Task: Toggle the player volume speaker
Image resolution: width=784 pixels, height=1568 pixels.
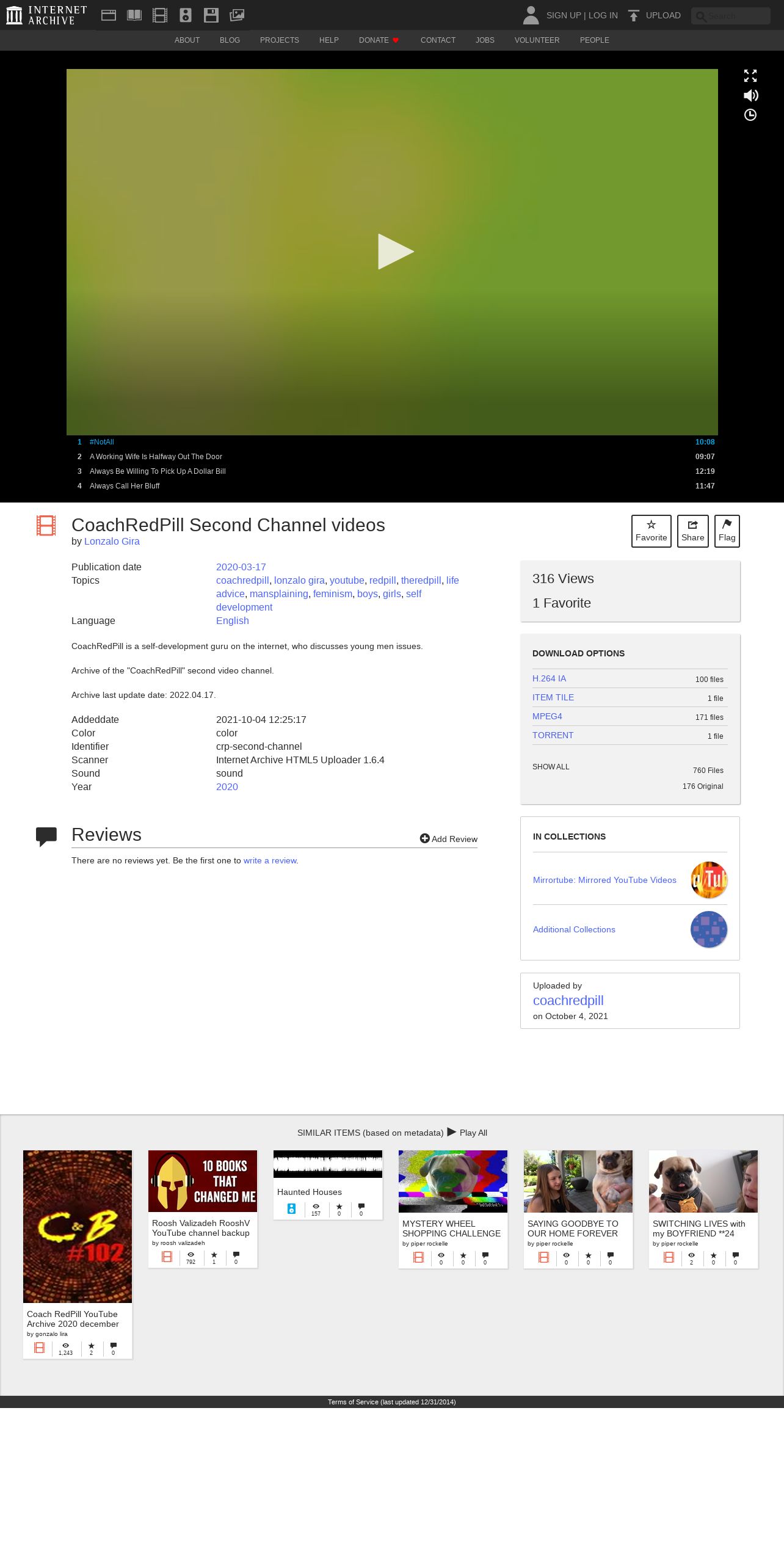Action: click(750, 95)
